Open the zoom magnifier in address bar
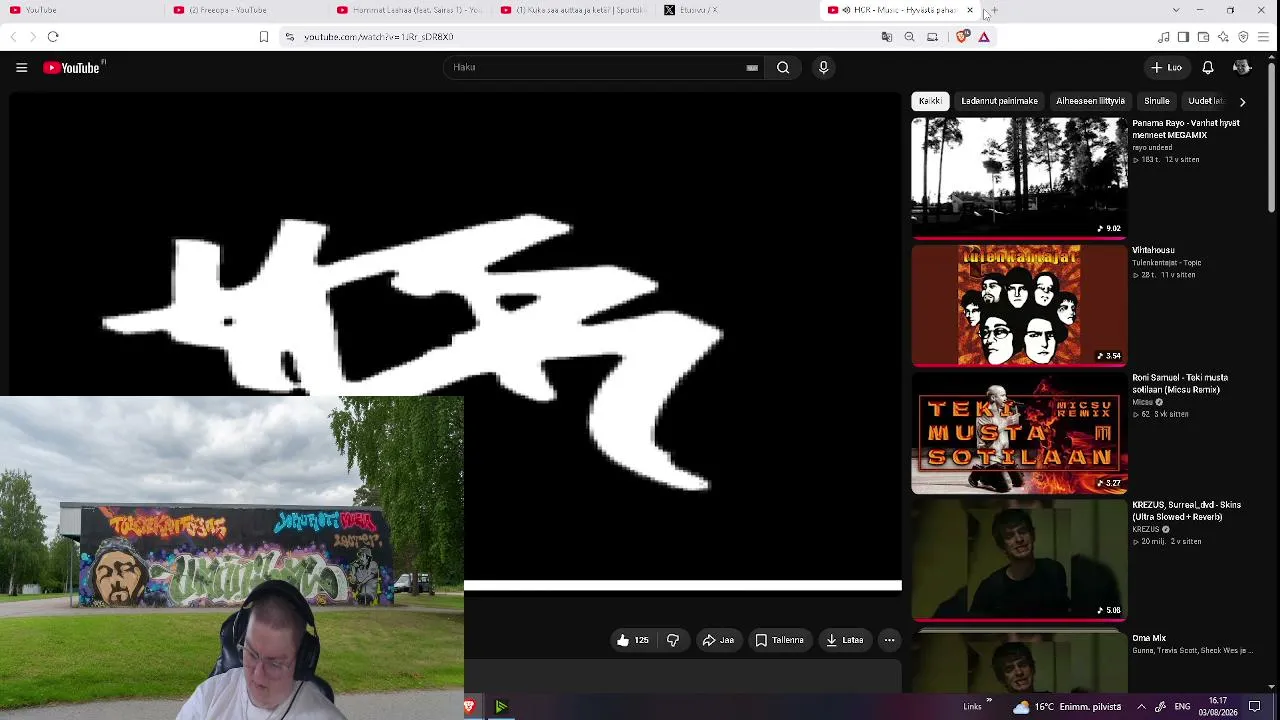This screenshot has height=720, width=1280. (909, 37)
